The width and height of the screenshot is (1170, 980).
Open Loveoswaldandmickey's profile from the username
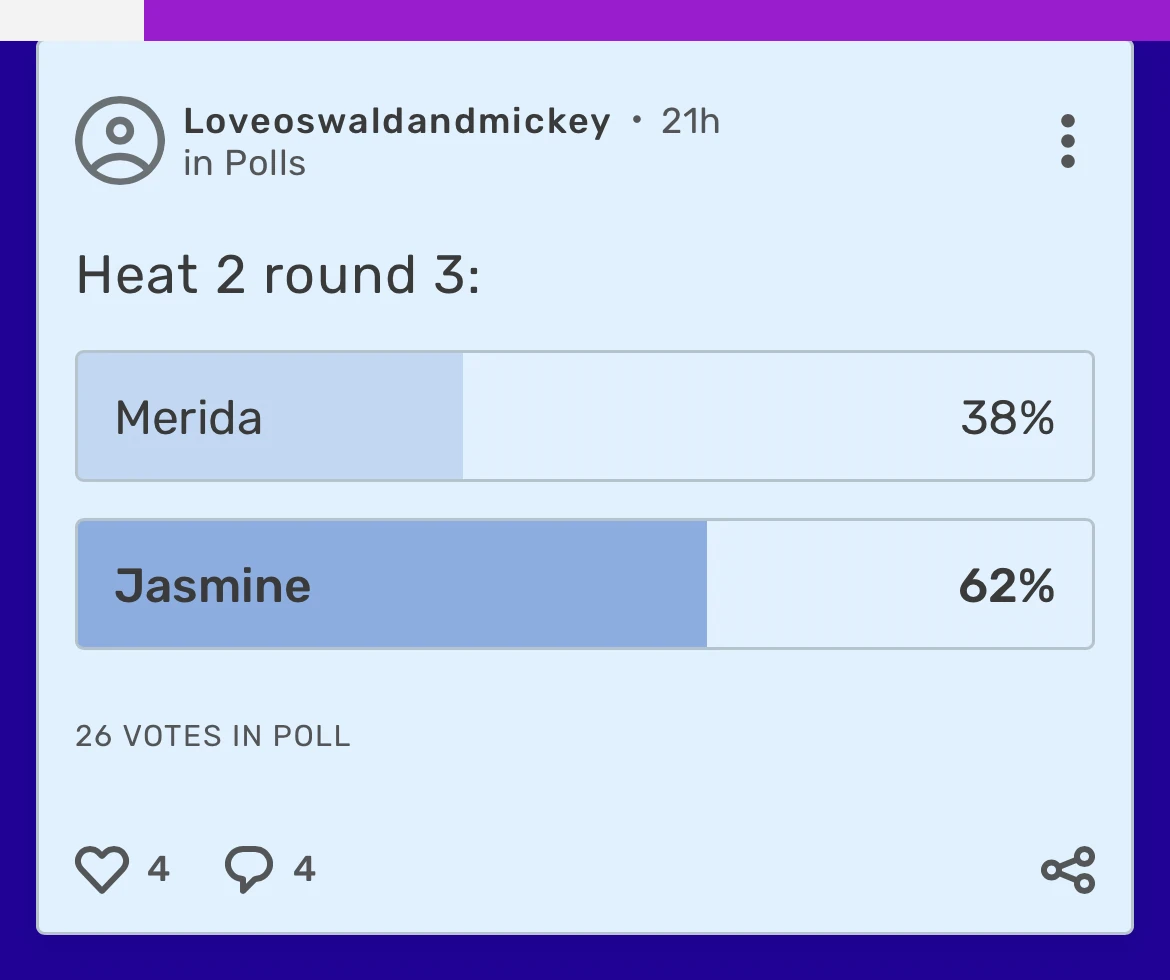click(397, 121)
